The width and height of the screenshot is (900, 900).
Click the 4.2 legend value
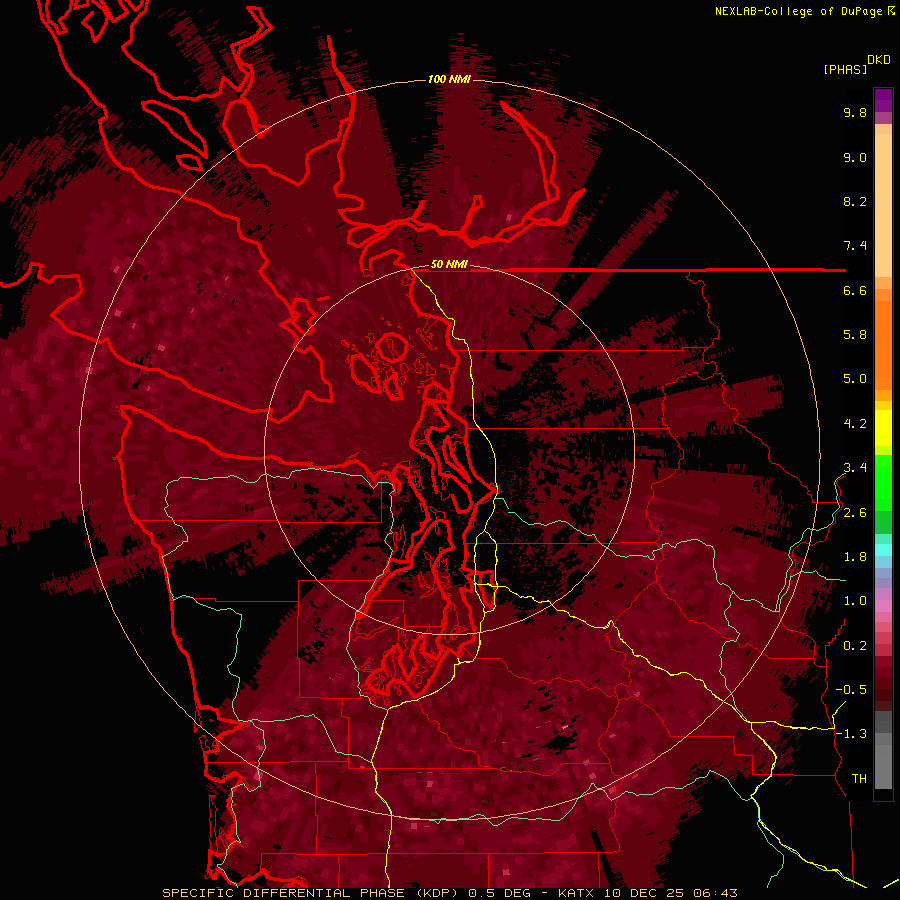[x=855, y=424]
